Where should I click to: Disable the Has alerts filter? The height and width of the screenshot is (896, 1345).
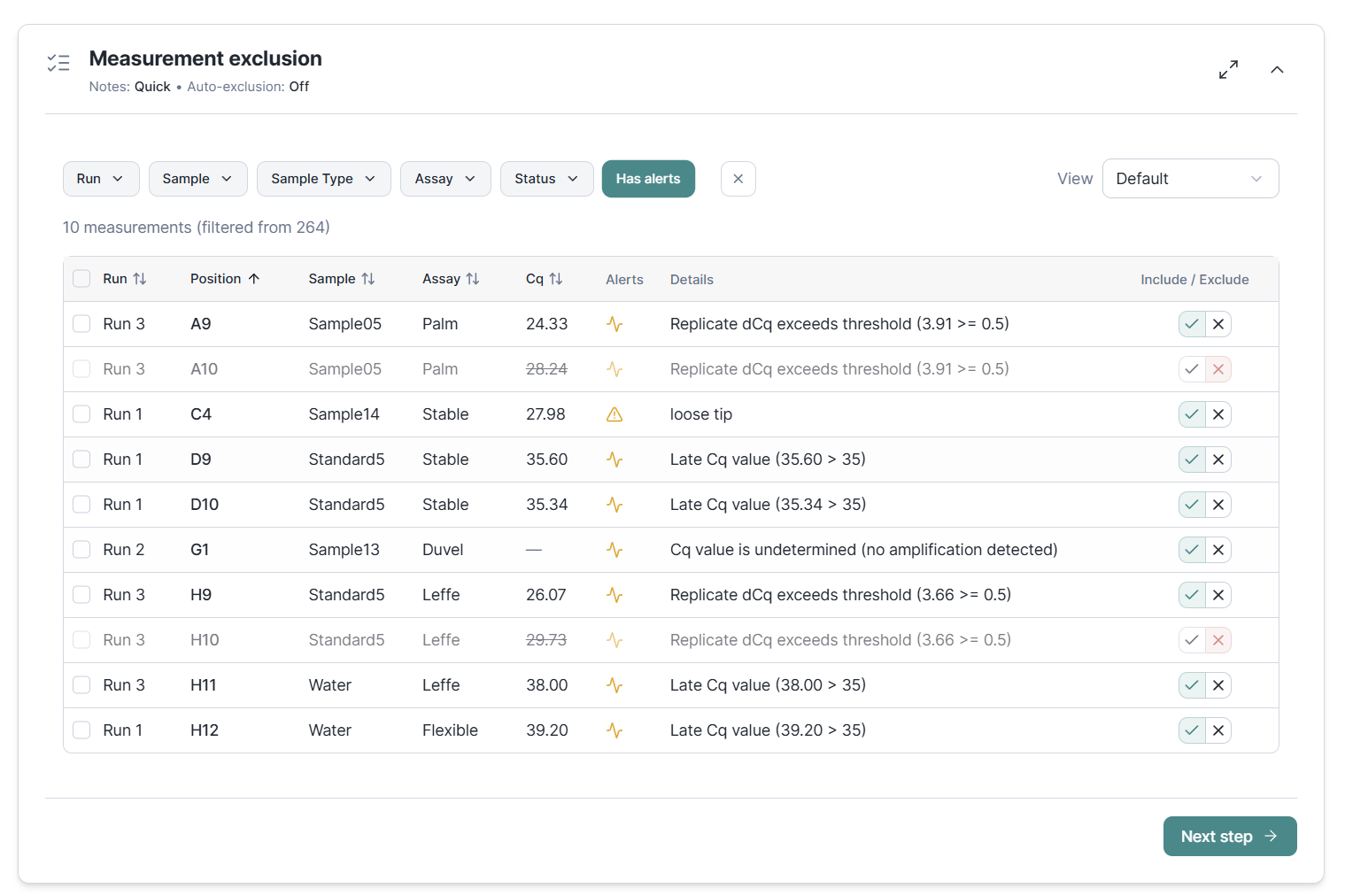[x=648, y=178]
